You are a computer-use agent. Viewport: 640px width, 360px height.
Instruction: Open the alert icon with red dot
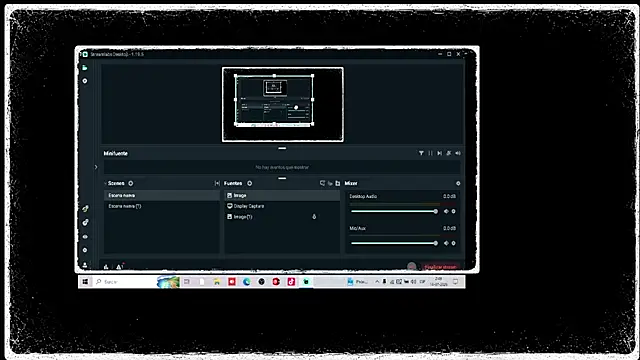(119, 267)
